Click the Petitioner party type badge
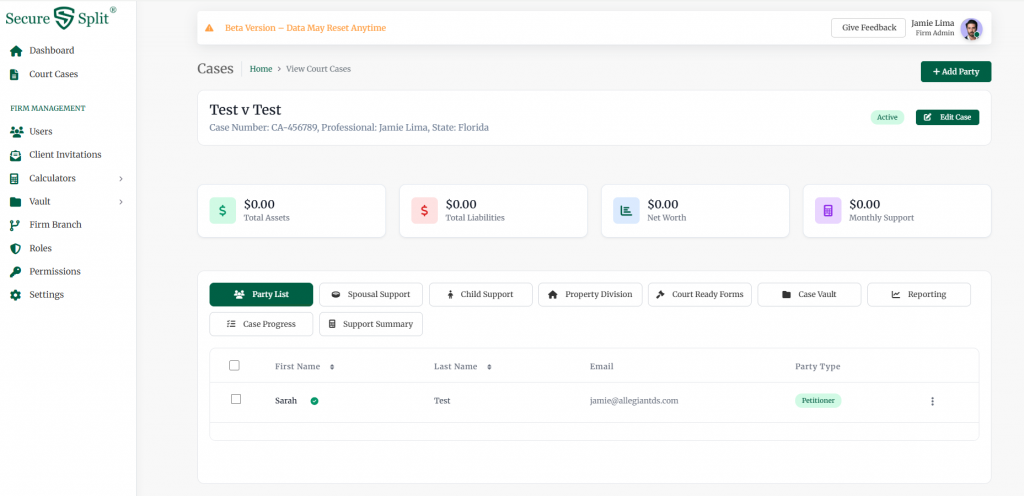 point(818,401)
